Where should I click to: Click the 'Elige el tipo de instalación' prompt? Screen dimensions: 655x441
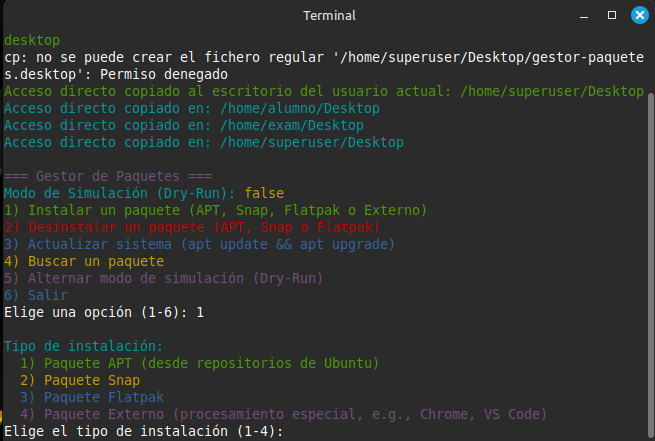click(x=144, y=431)
